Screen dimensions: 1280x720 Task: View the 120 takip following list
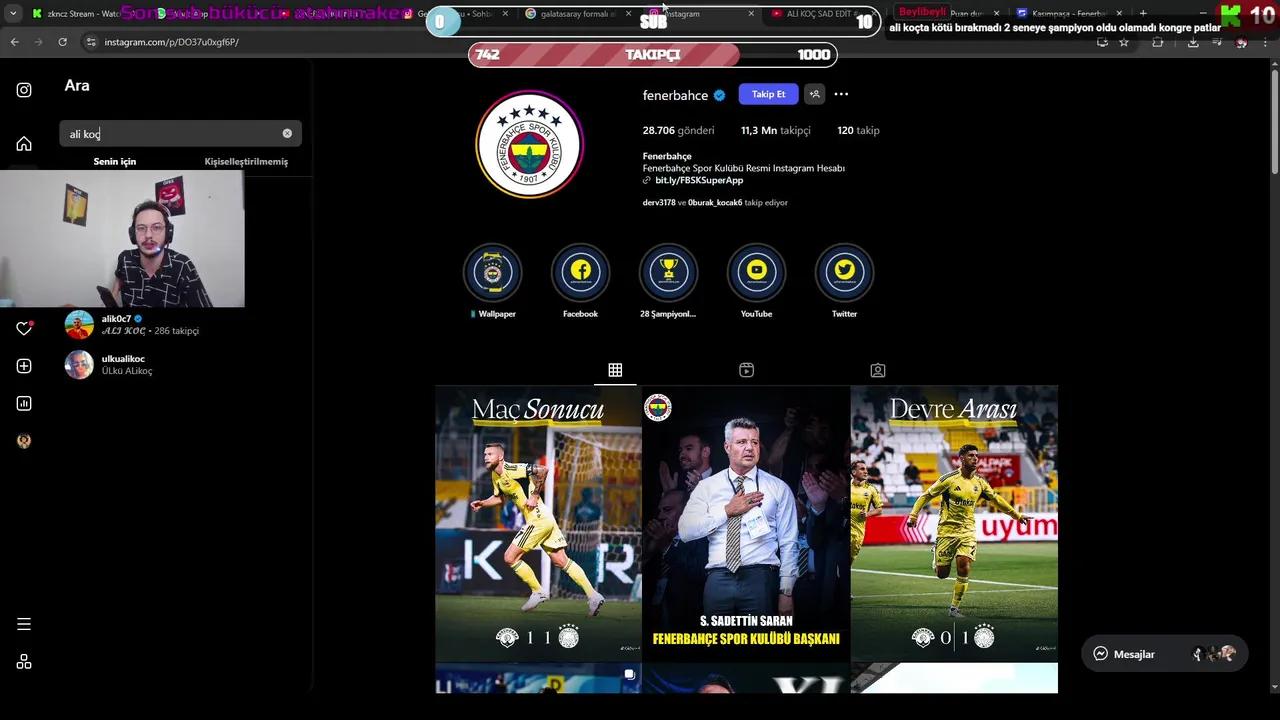coord(858,130)
